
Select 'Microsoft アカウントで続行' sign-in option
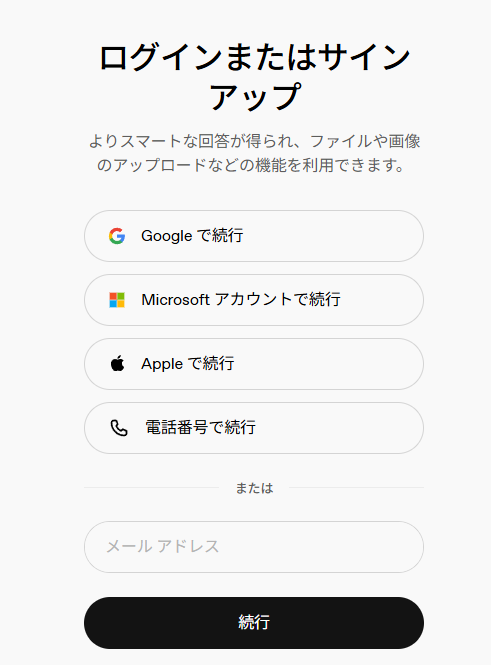pos(254,300)
